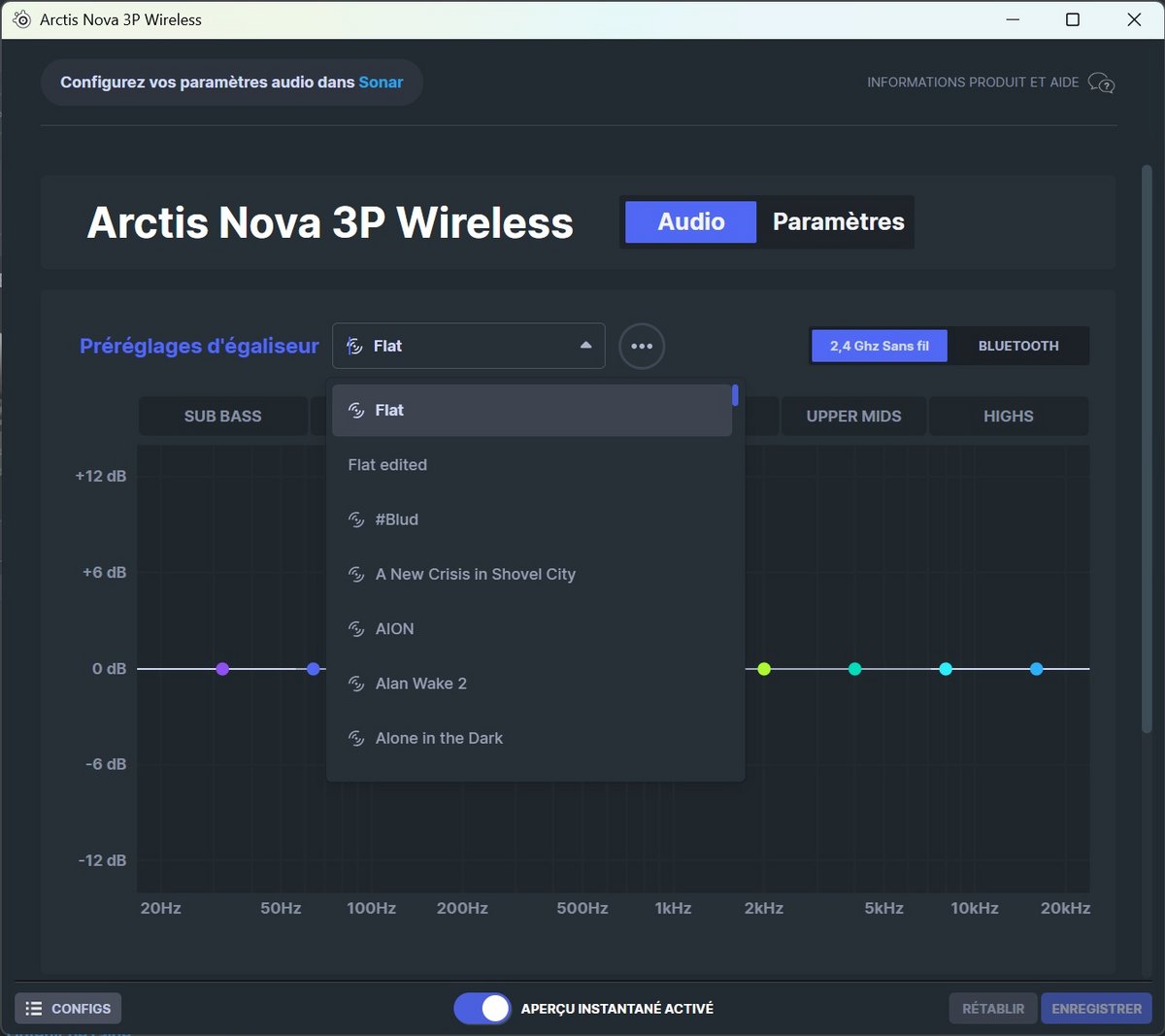
Task: Click the +12 dB axis label
Action: pyautogui.click(x=101, y=476)
